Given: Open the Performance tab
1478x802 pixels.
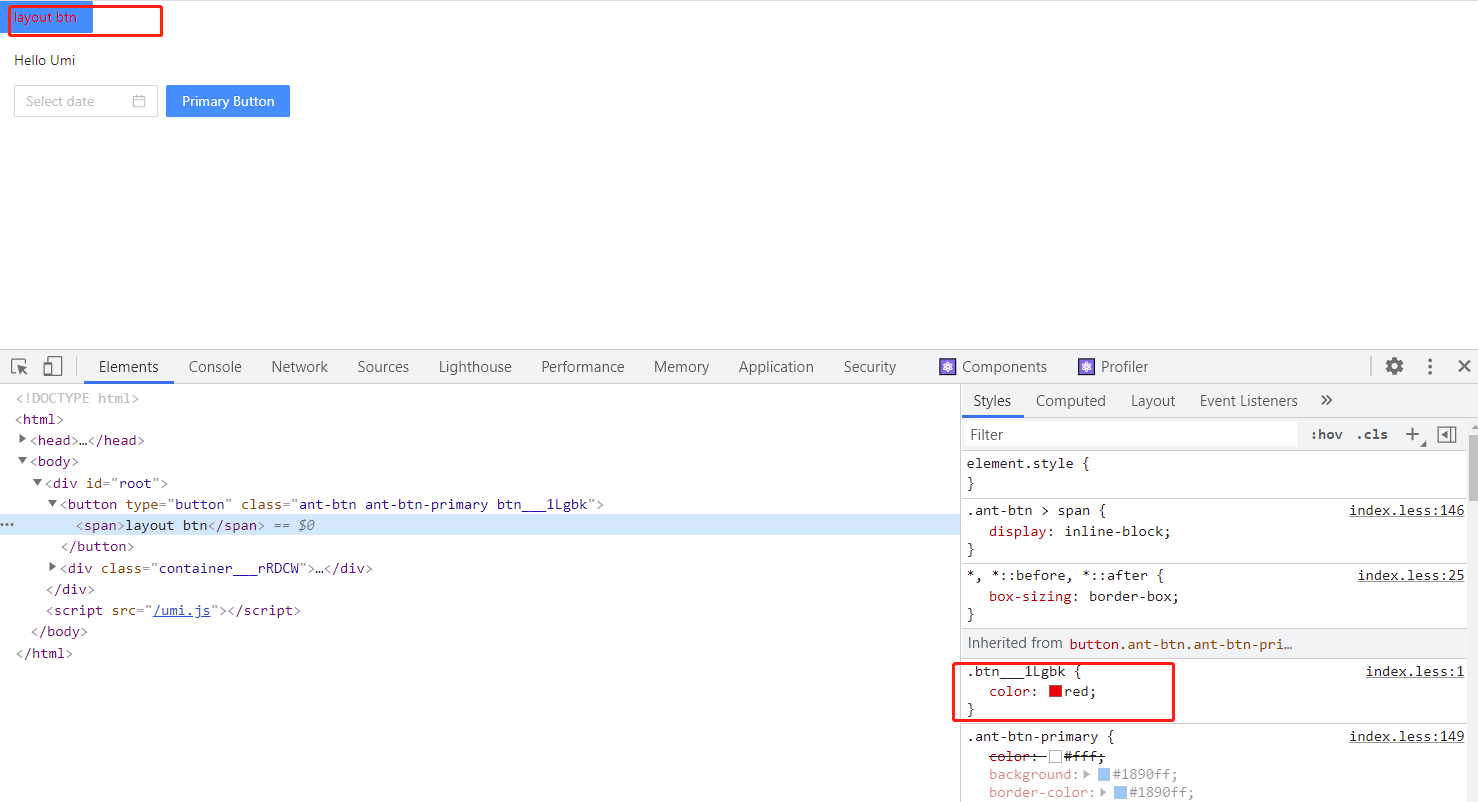Looking at the screenshot, I should pyautogui.click(x=583, y=367).
